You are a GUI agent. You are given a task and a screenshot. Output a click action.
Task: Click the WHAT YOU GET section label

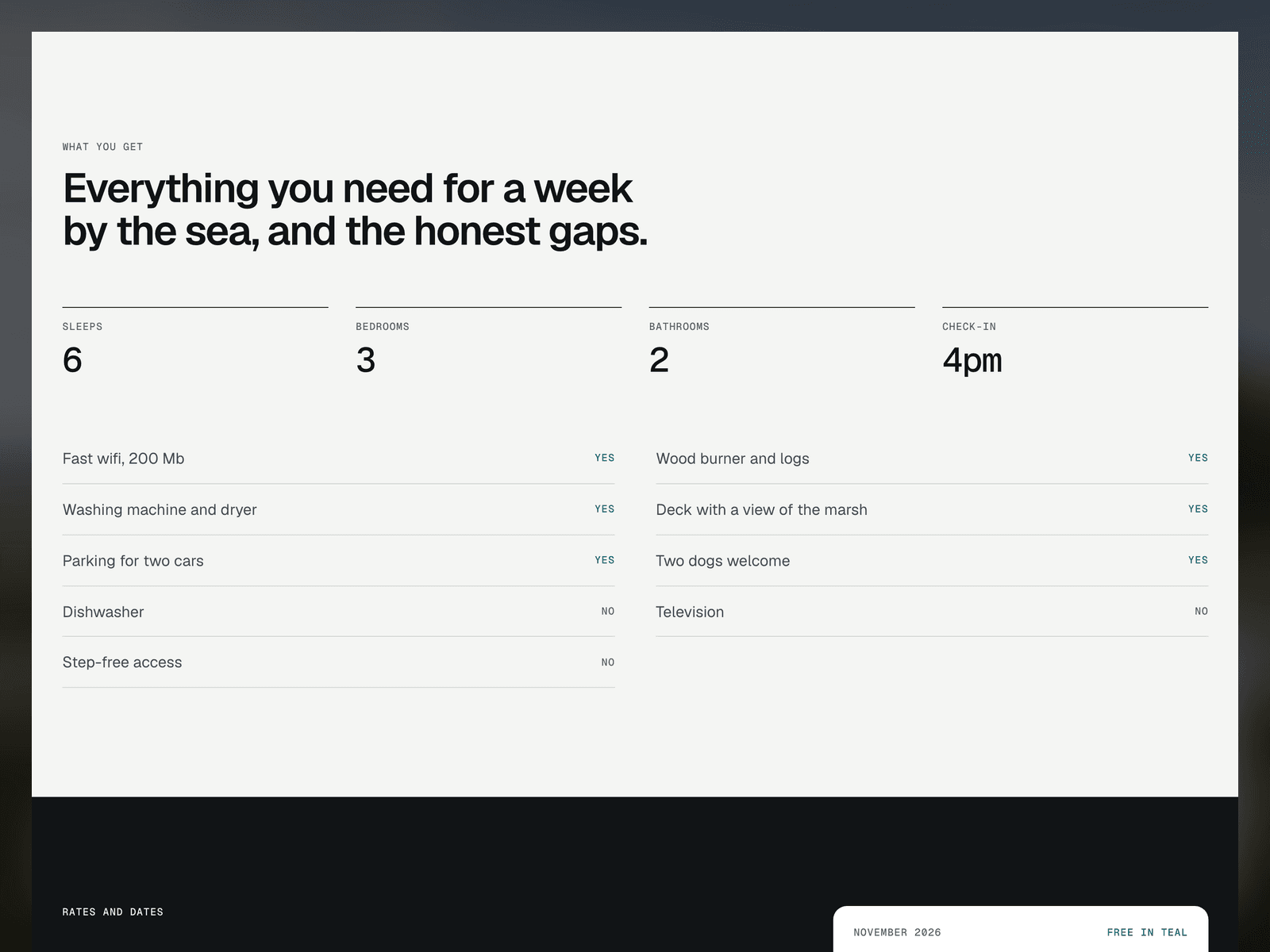(103, 147)
